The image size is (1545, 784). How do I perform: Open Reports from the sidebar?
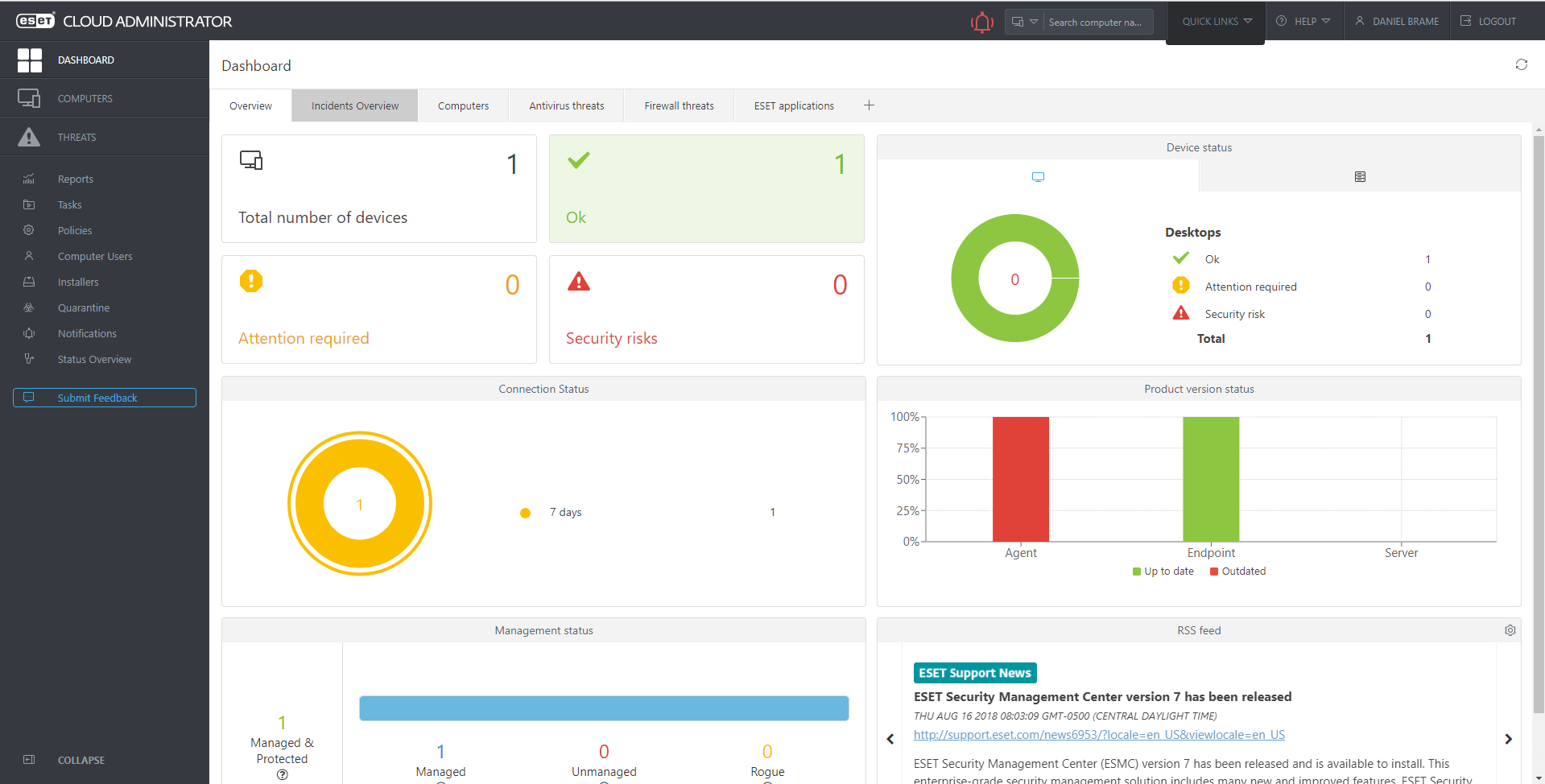76,179
